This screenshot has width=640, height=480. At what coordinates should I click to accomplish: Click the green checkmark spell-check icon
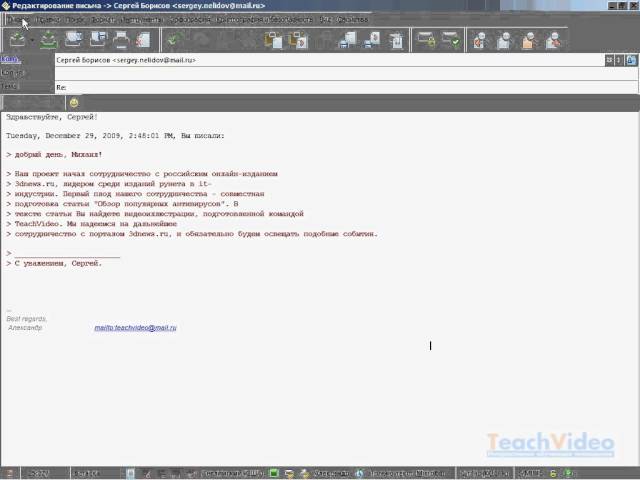click(175, 40)
